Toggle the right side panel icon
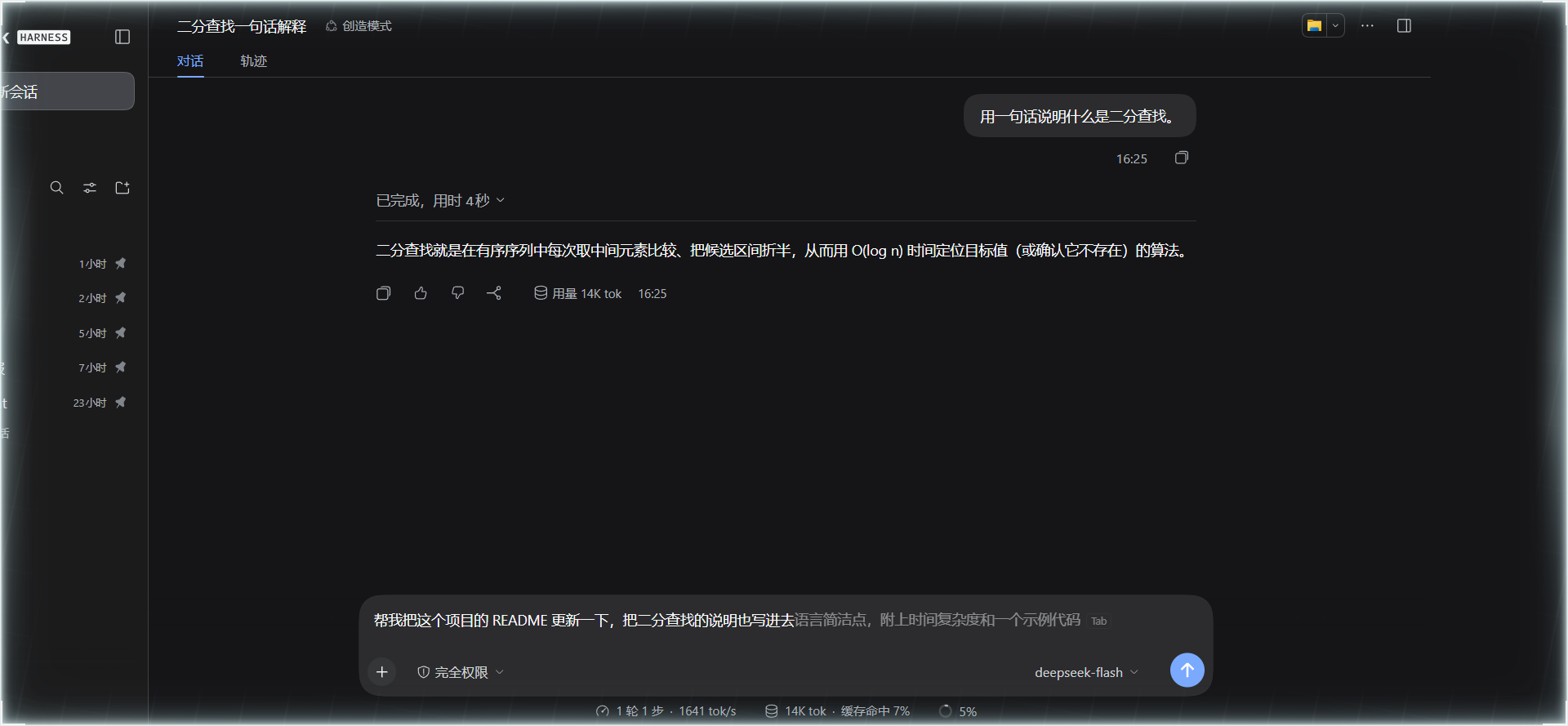Screen dimensions: 1568x726 pyautogui.click(x=1404, y=26)
